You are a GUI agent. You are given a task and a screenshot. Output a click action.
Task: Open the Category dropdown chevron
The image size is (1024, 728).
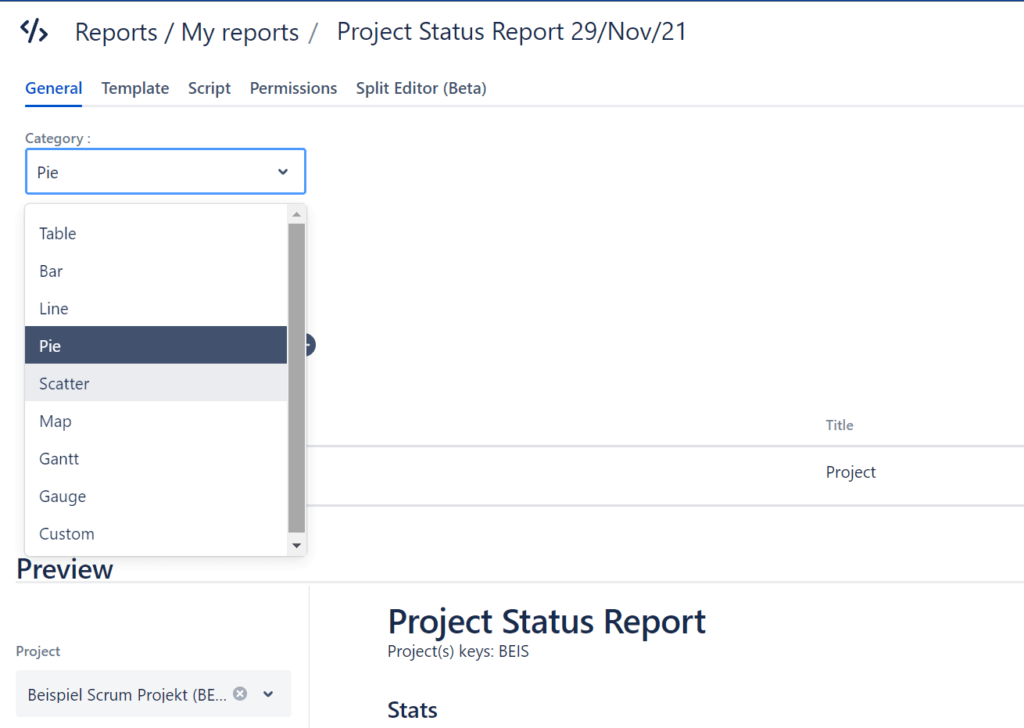coord(283,172)
